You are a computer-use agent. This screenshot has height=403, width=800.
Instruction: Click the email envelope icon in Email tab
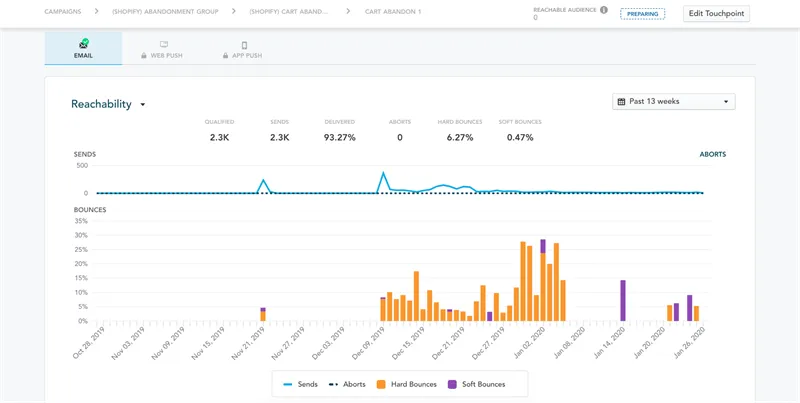[84, 44]
